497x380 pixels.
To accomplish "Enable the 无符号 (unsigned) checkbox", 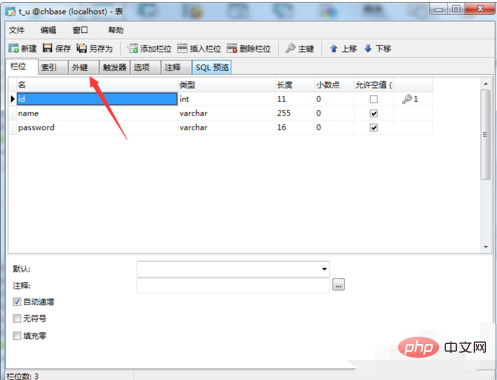I will 17,319.
